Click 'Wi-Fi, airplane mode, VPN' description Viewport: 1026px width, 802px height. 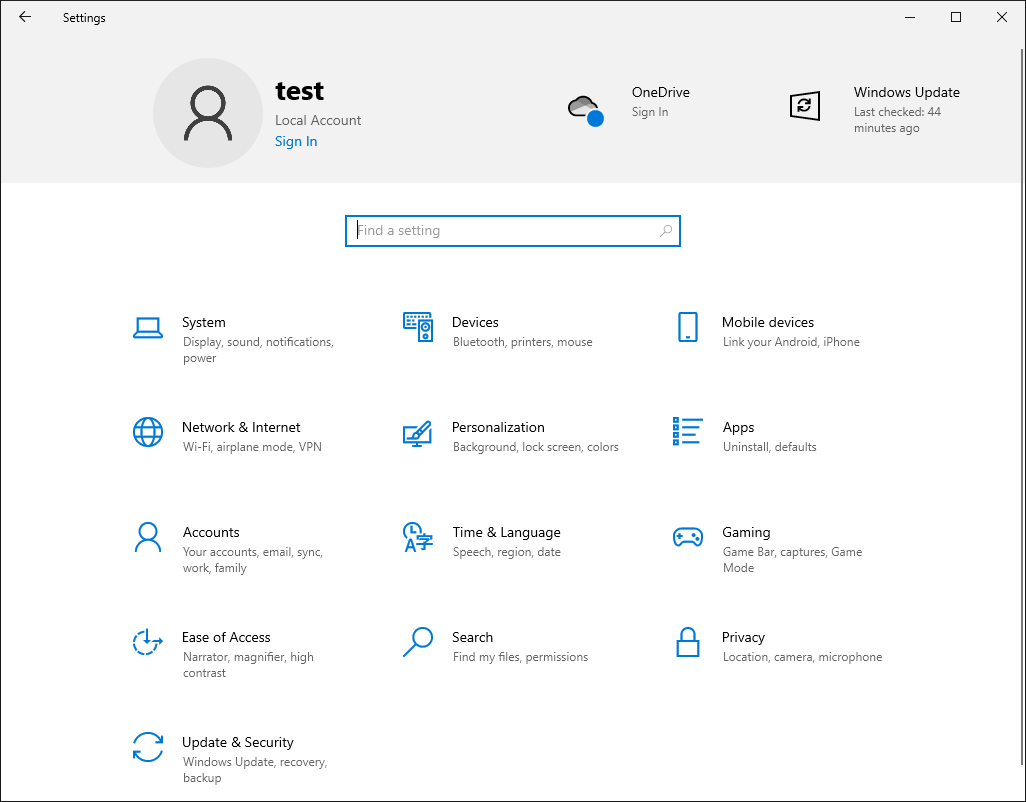(252, 447)
